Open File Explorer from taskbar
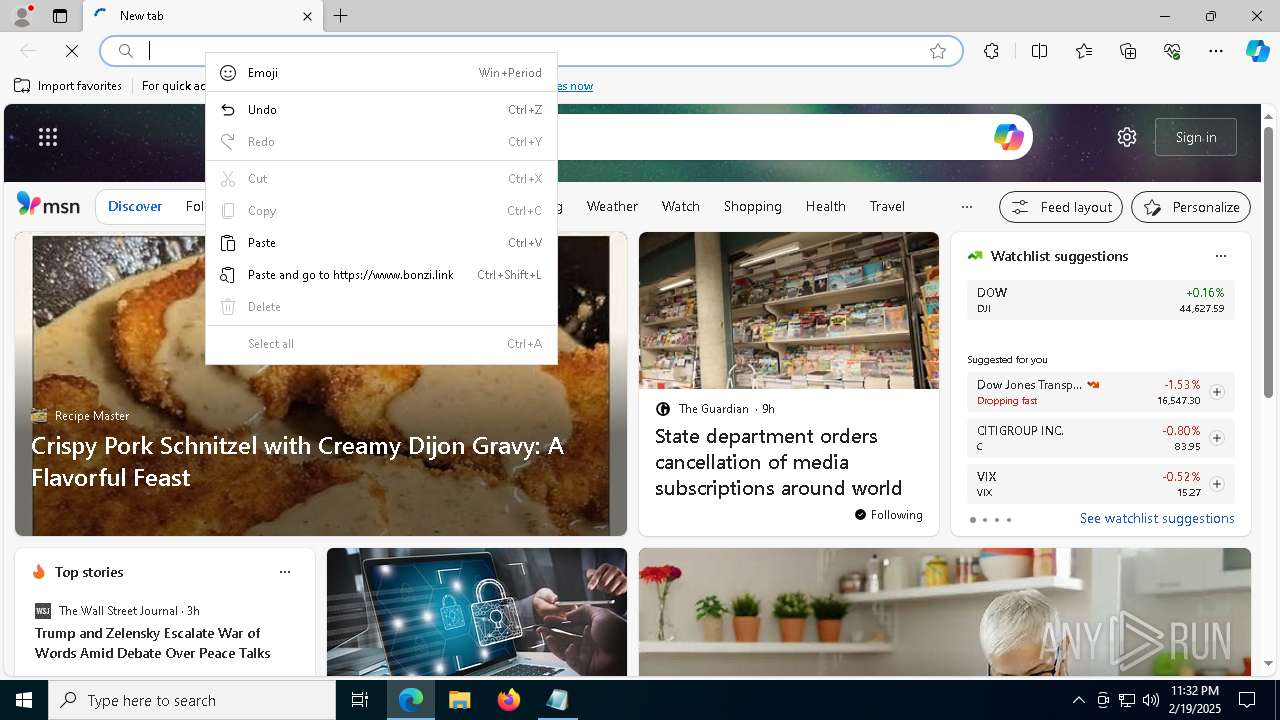 tap(459, 700)
